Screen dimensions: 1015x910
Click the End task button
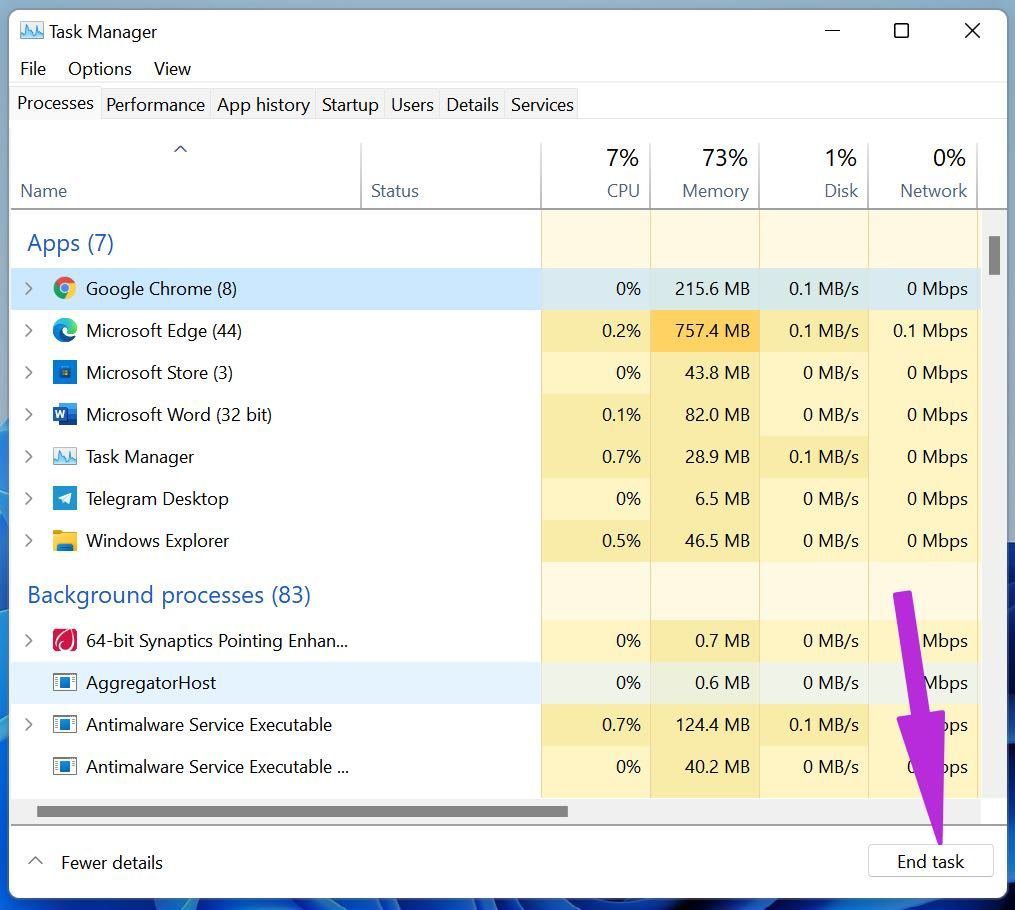930,861
